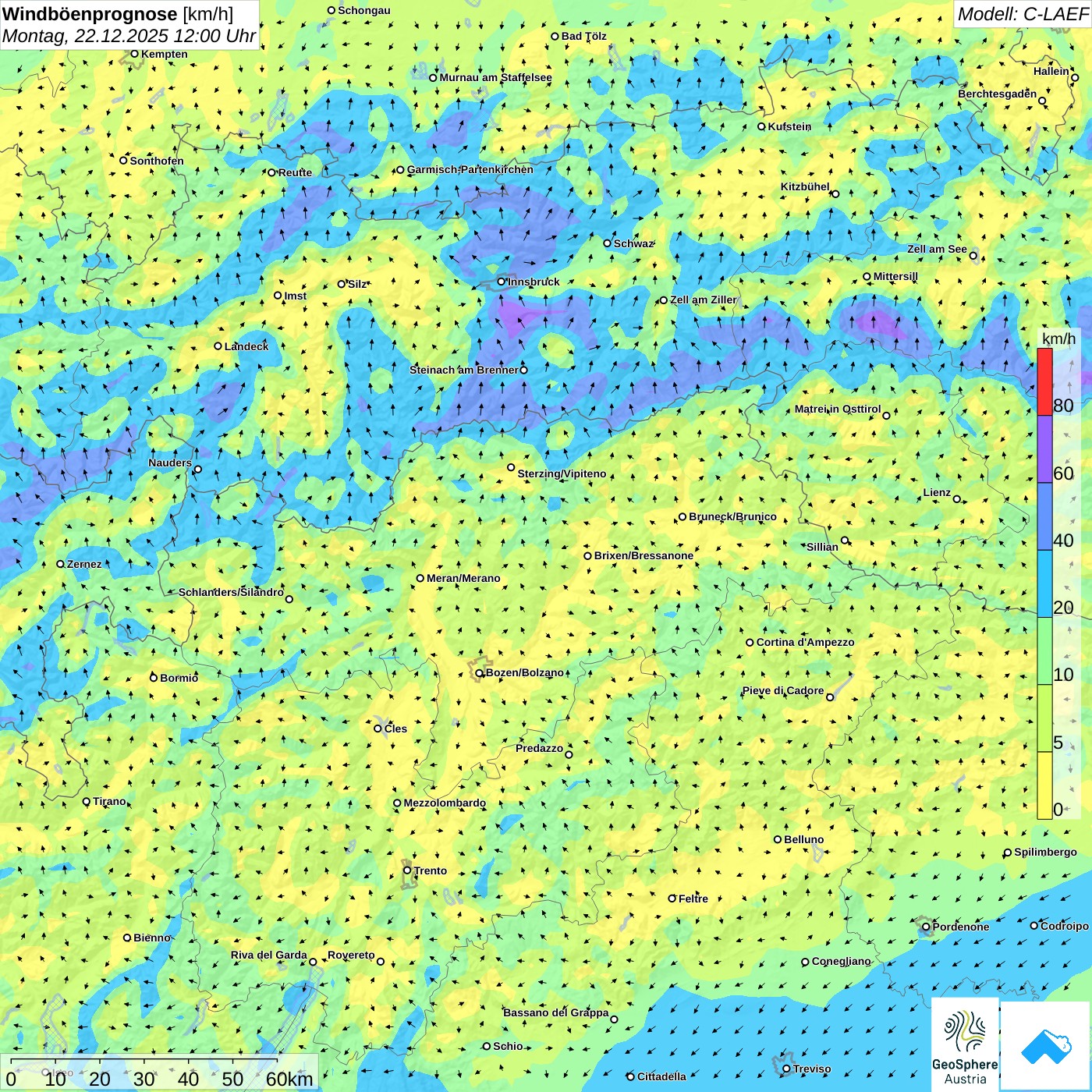
Task: Click the Trento city label
Action: coord(431,870)
